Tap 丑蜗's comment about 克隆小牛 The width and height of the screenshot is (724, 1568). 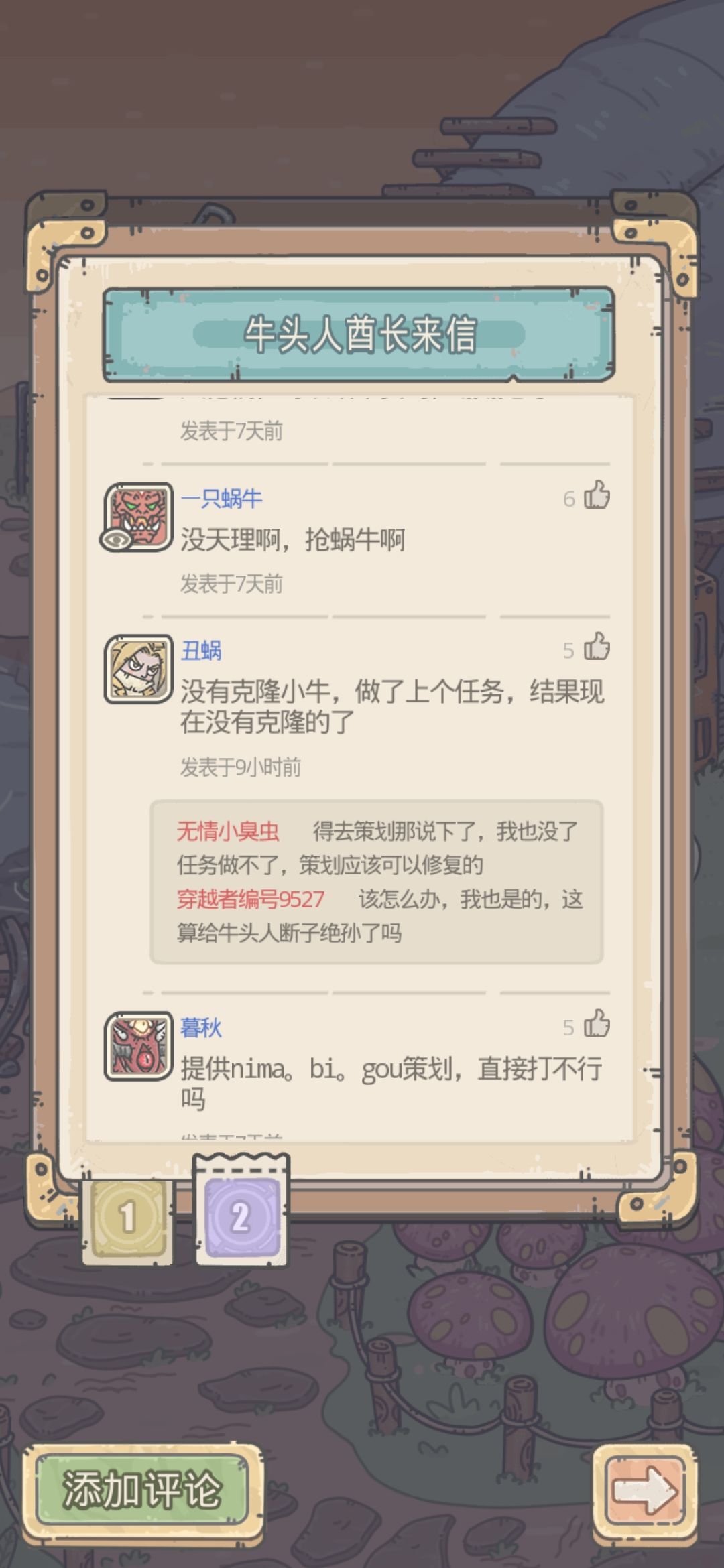(x=392, y=706)
